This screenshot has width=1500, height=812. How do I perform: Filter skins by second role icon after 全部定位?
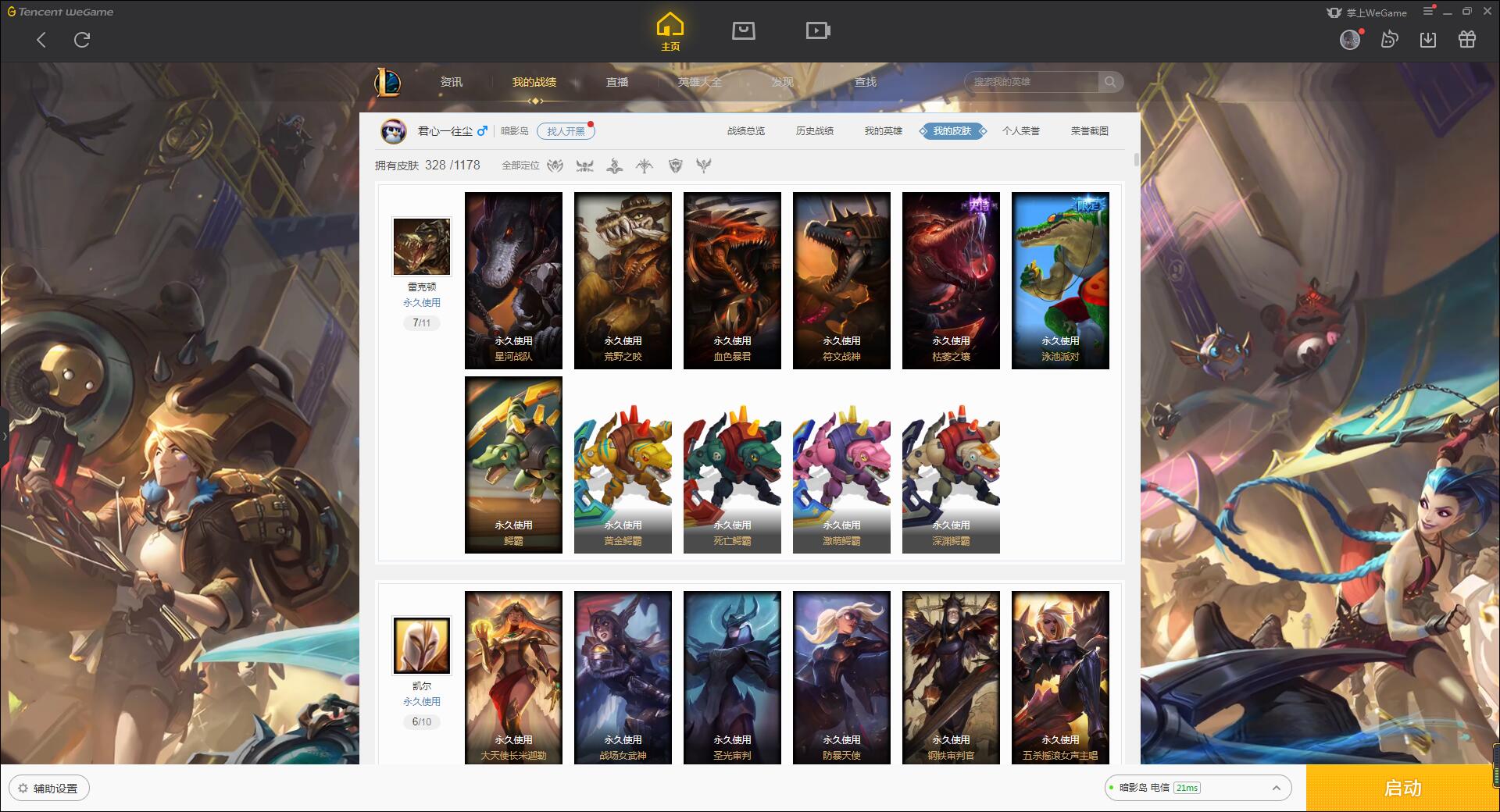point(584,166)
